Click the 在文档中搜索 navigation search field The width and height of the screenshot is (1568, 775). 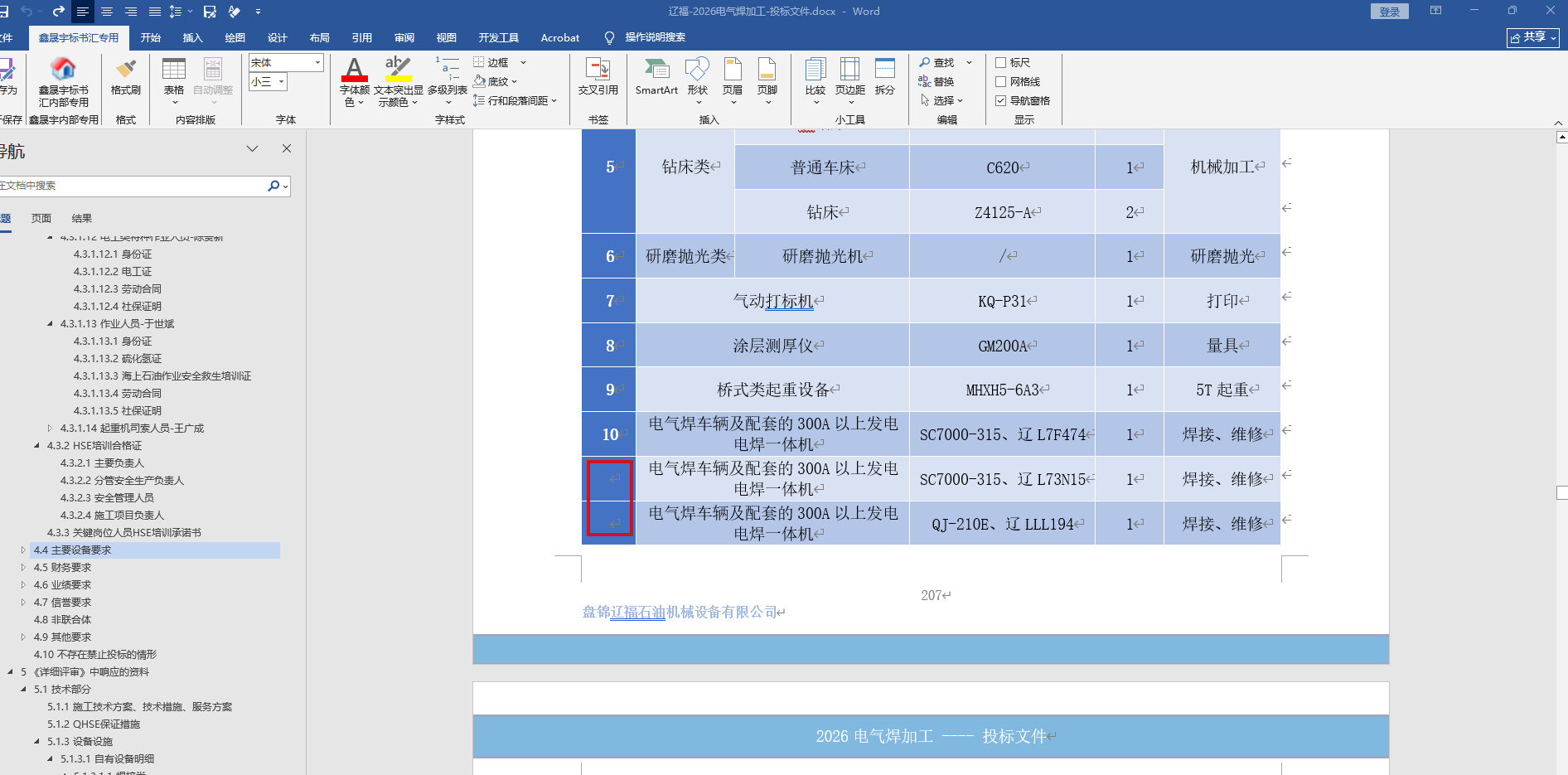pyautogui.click(x=131, y=186)
